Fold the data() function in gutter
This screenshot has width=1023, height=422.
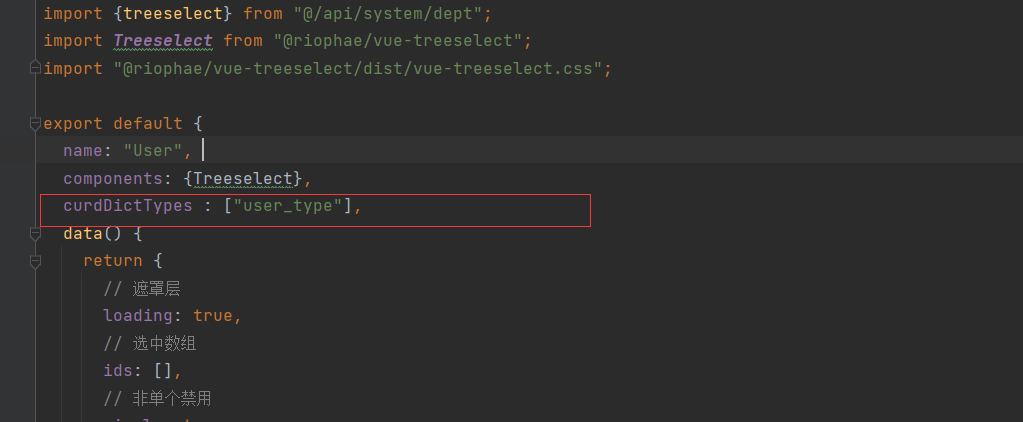pos(36,234)
